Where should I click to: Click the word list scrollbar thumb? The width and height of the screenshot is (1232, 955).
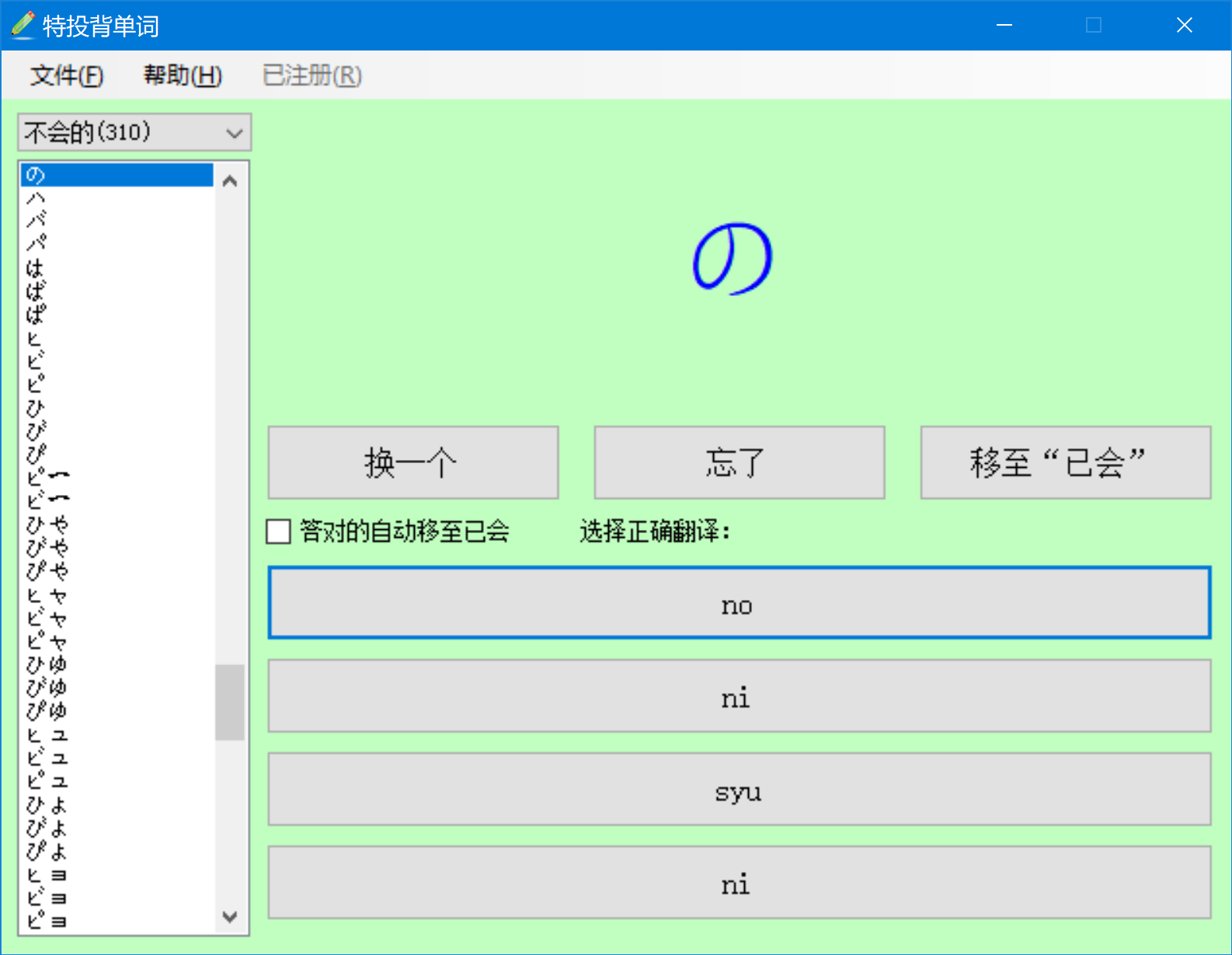pyautogui.click(x=230, y=702)
